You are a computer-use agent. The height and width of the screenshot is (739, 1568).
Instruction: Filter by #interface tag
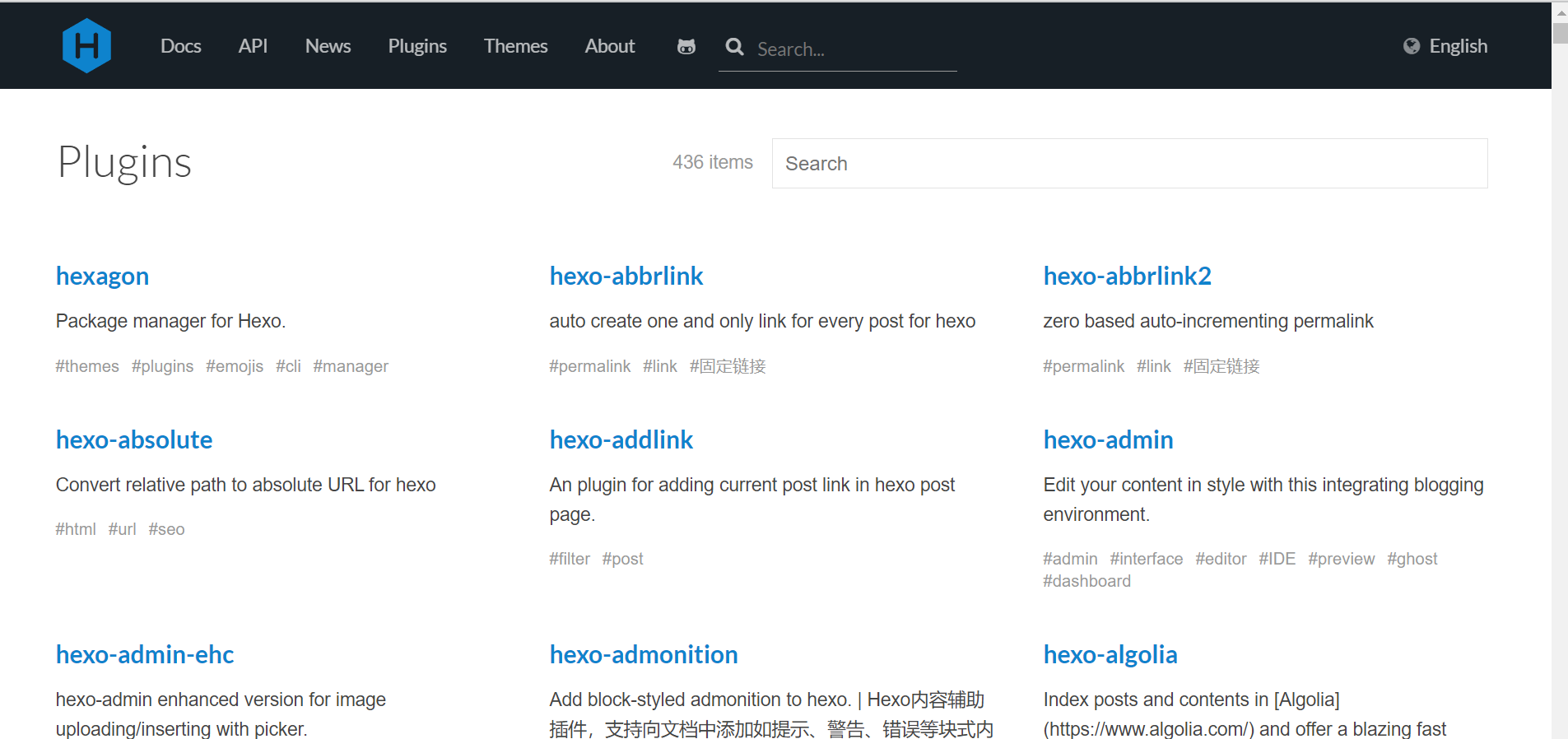click(1147, 559)
